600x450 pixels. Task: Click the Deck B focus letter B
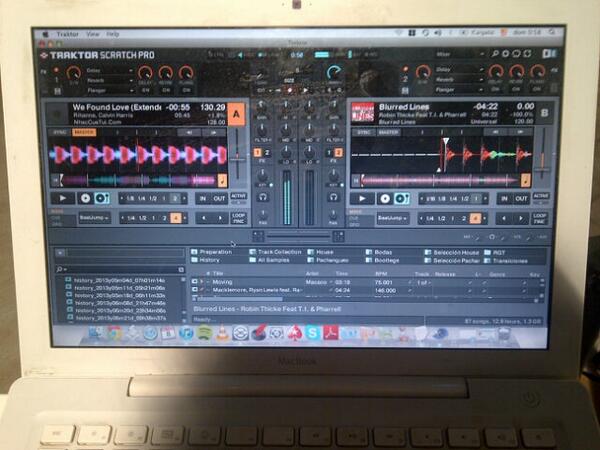(x=544, y=113)
